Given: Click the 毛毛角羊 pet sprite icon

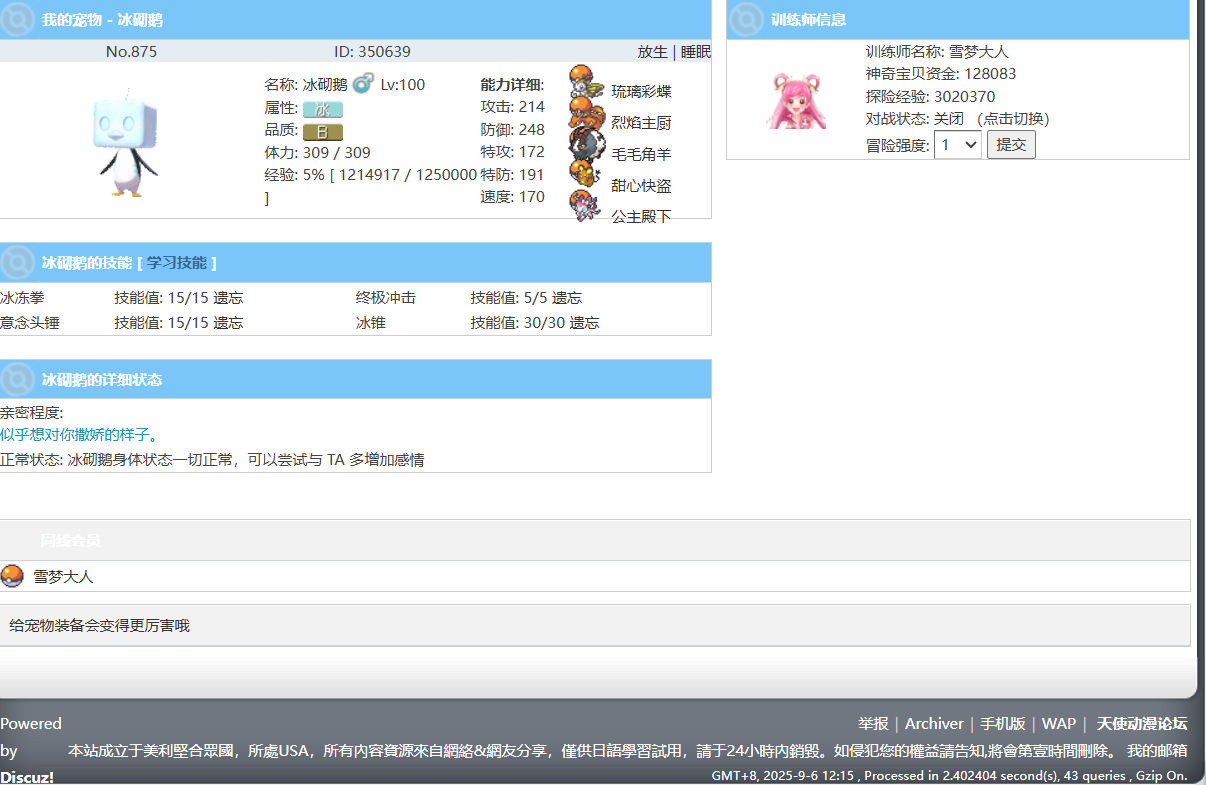Looking at the screenshot, I should pos(586,143).
